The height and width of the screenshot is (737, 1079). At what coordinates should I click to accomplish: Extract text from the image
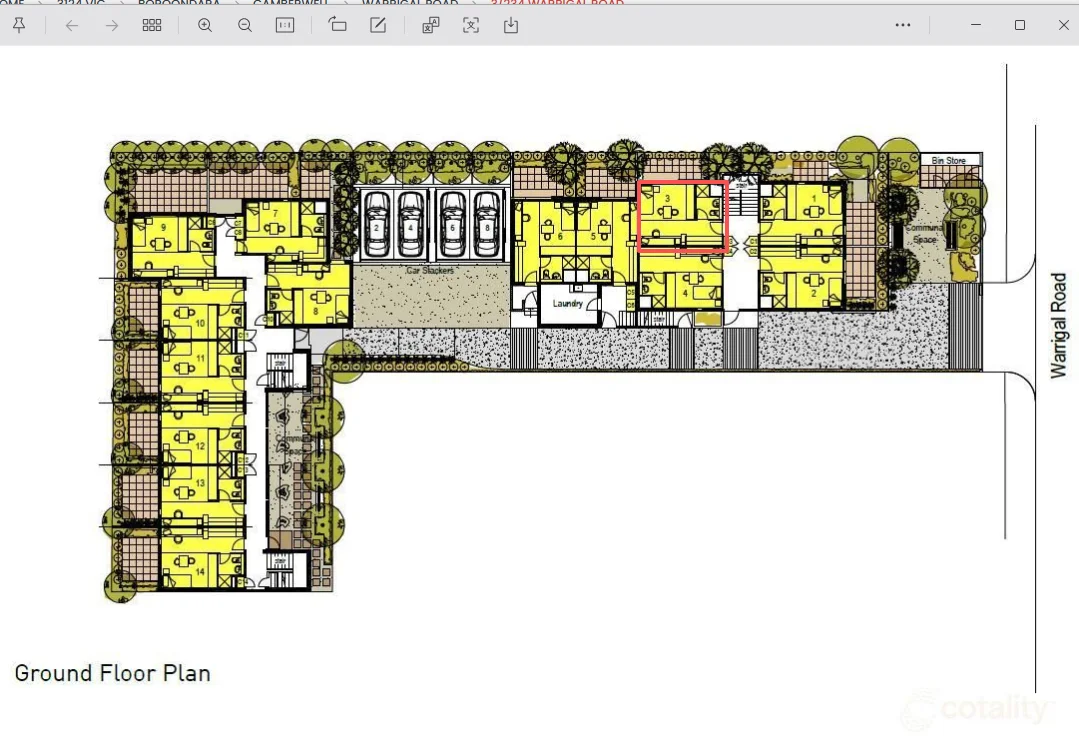[x=471, y=25]
